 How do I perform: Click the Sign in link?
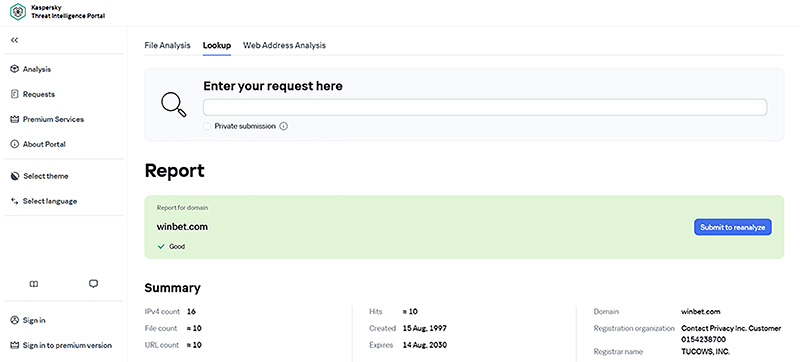(x=34, y=320)
